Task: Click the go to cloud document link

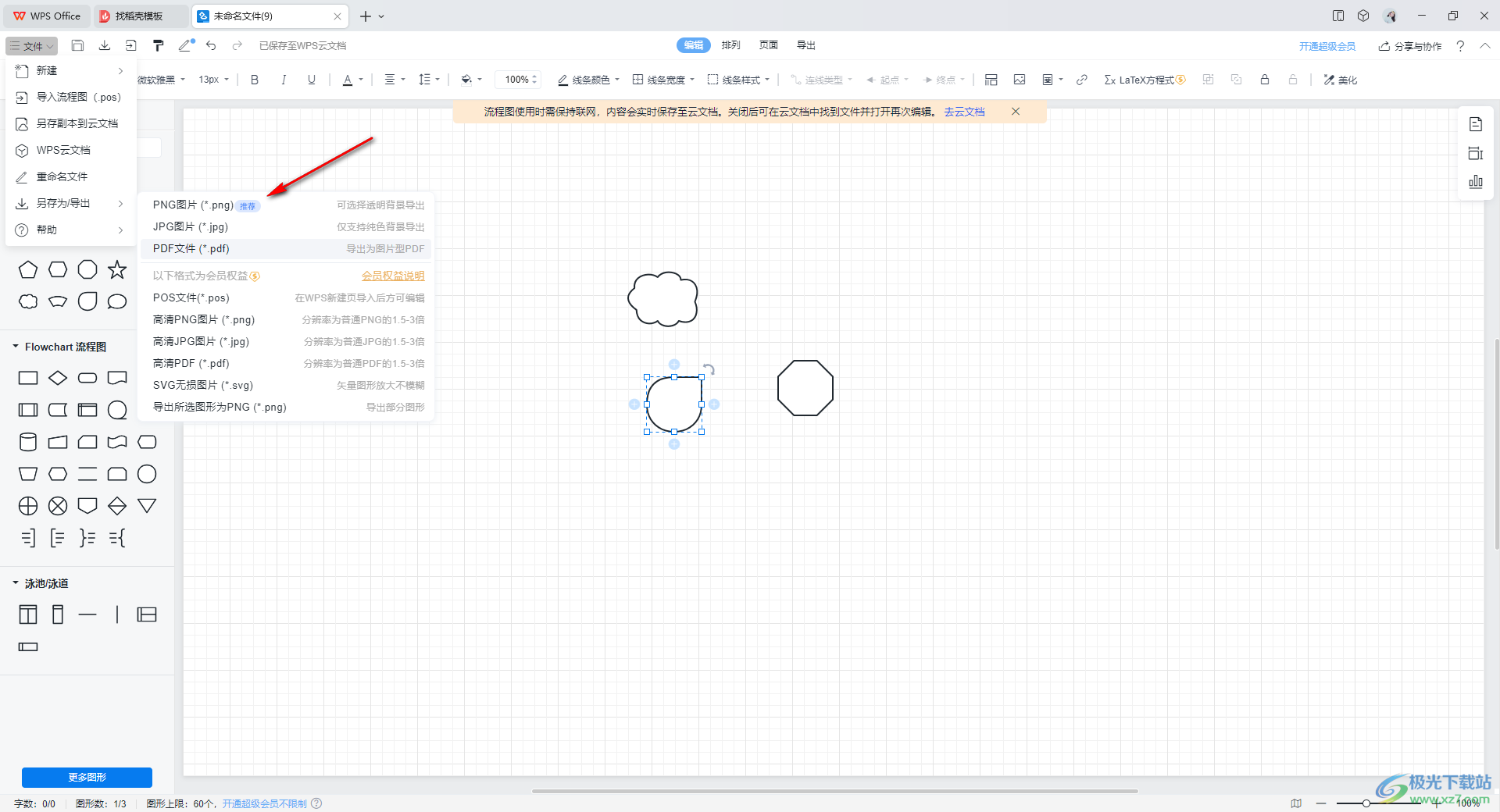Action: pyautogui.click(x=964, y=112)
